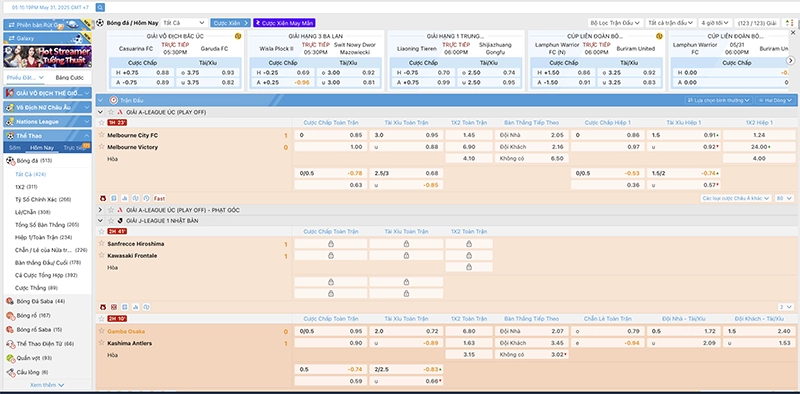This screenshot has width=800, height=394.
Task: Open the Lựa chọn bình thường dropdown
Action: pos(718,100)
